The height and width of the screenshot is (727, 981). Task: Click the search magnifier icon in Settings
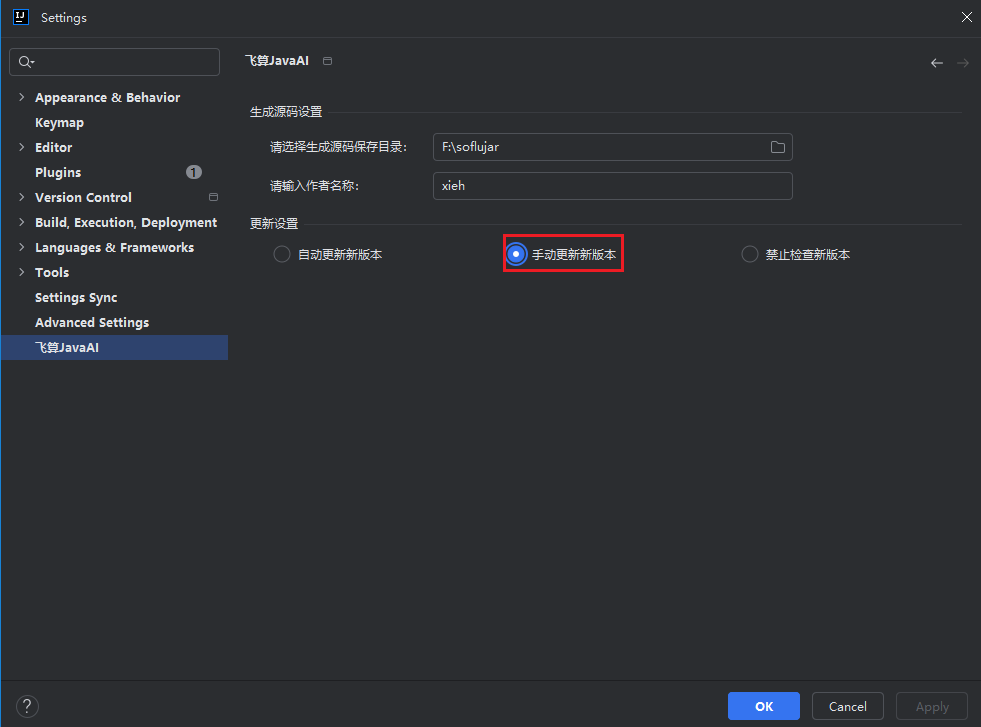click(26, 62)
